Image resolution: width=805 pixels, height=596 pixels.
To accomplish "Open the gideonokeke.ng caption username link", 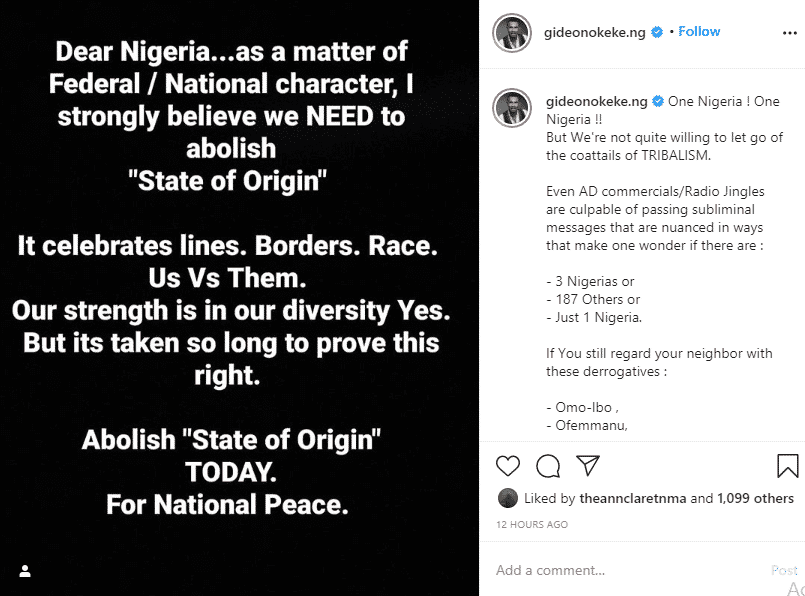I will [x=597, y=102].
